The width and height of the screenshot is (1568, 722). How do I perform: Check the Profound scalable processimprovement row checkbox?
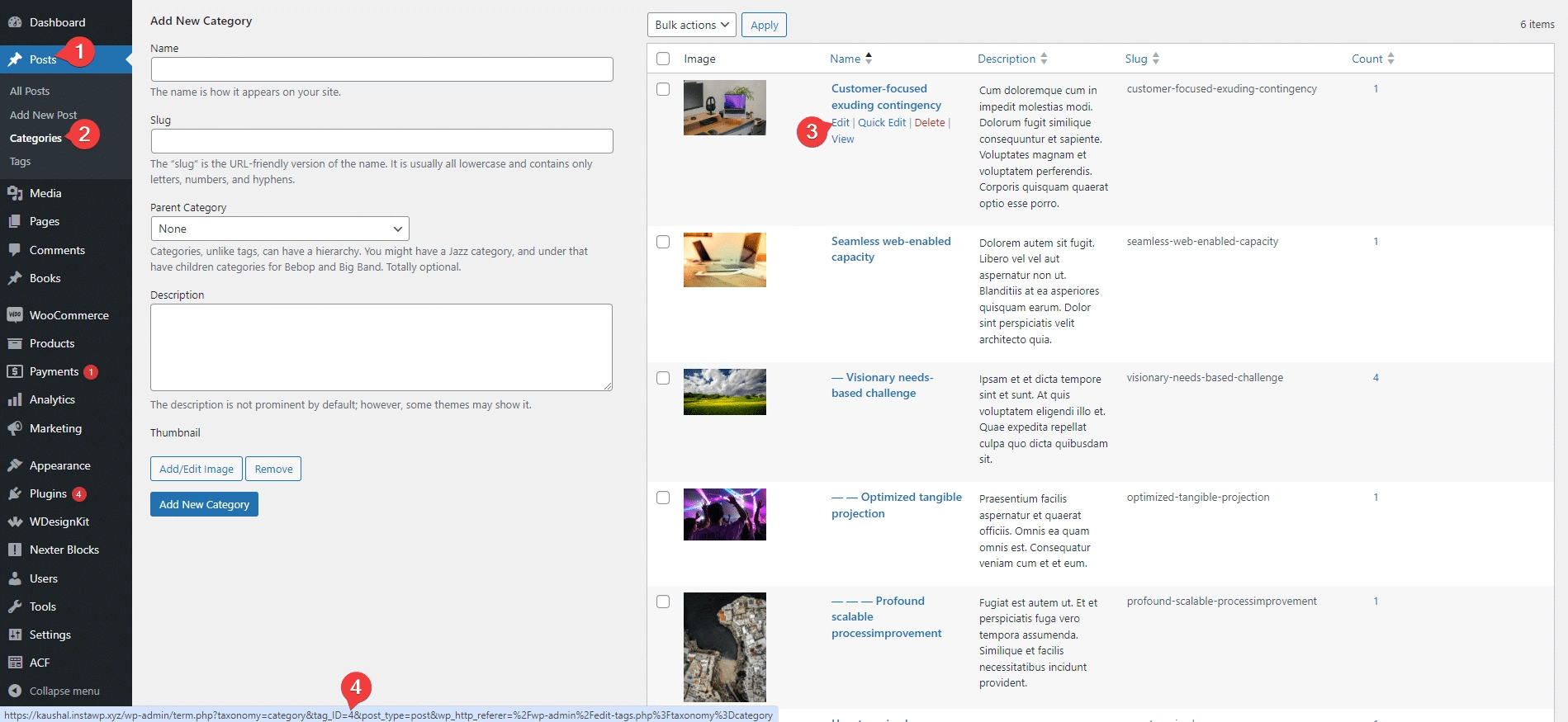663,602
